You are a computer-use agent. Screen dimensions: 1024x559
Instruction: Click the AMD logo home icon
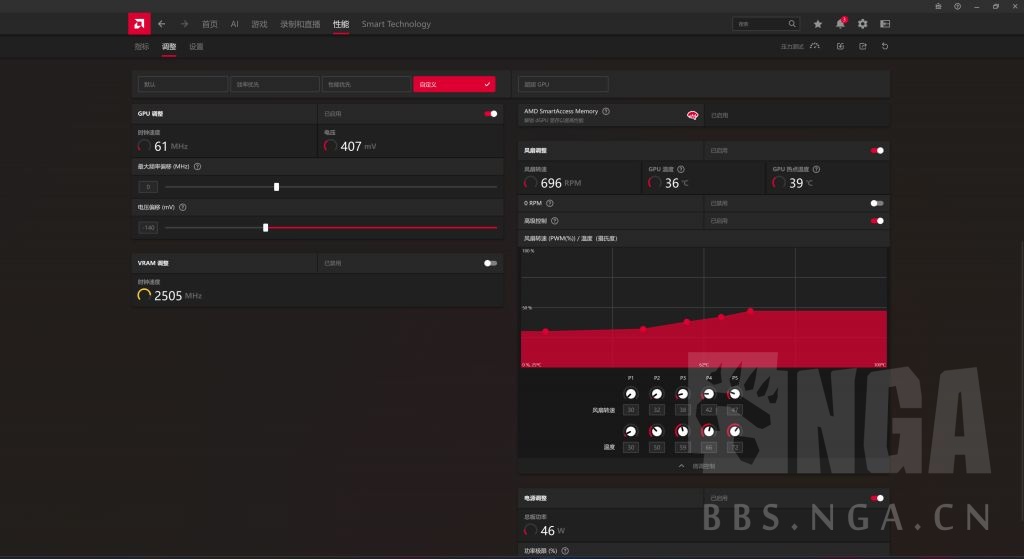click(139, 23)
